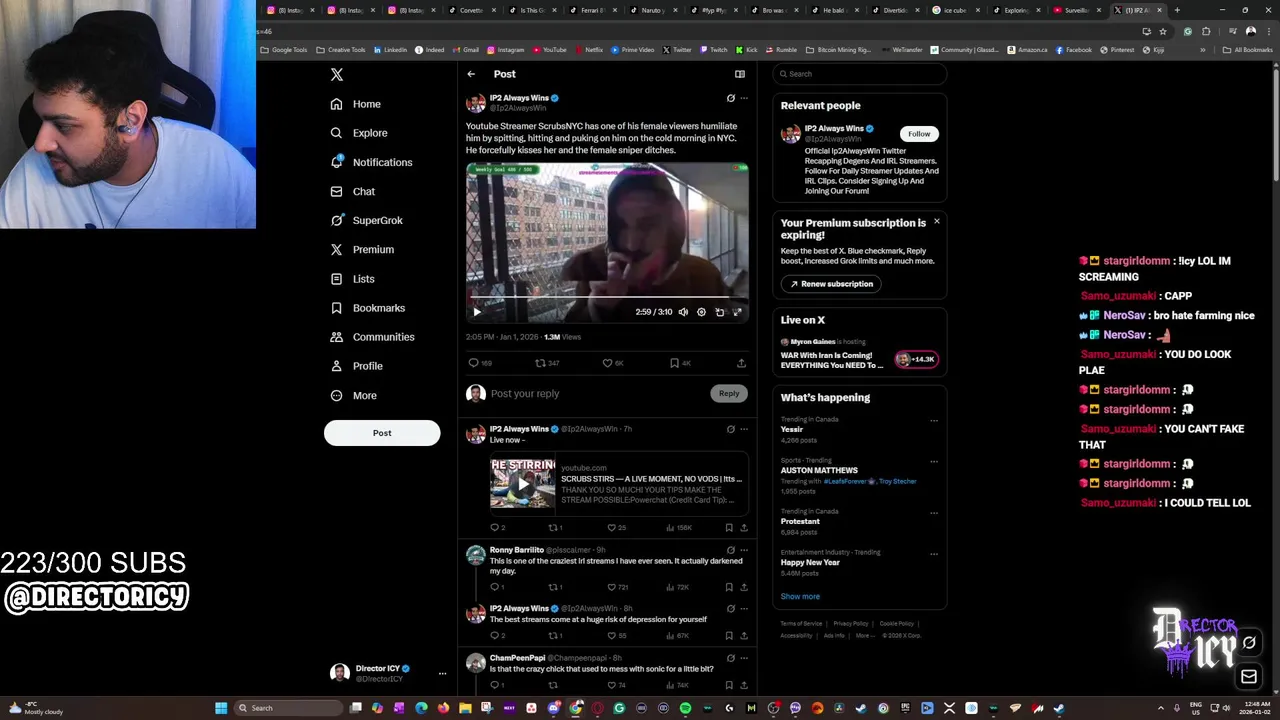Screen dimensions: 1280x720
Task: Open video settings gear icon
Action: [x=701, y=312]
